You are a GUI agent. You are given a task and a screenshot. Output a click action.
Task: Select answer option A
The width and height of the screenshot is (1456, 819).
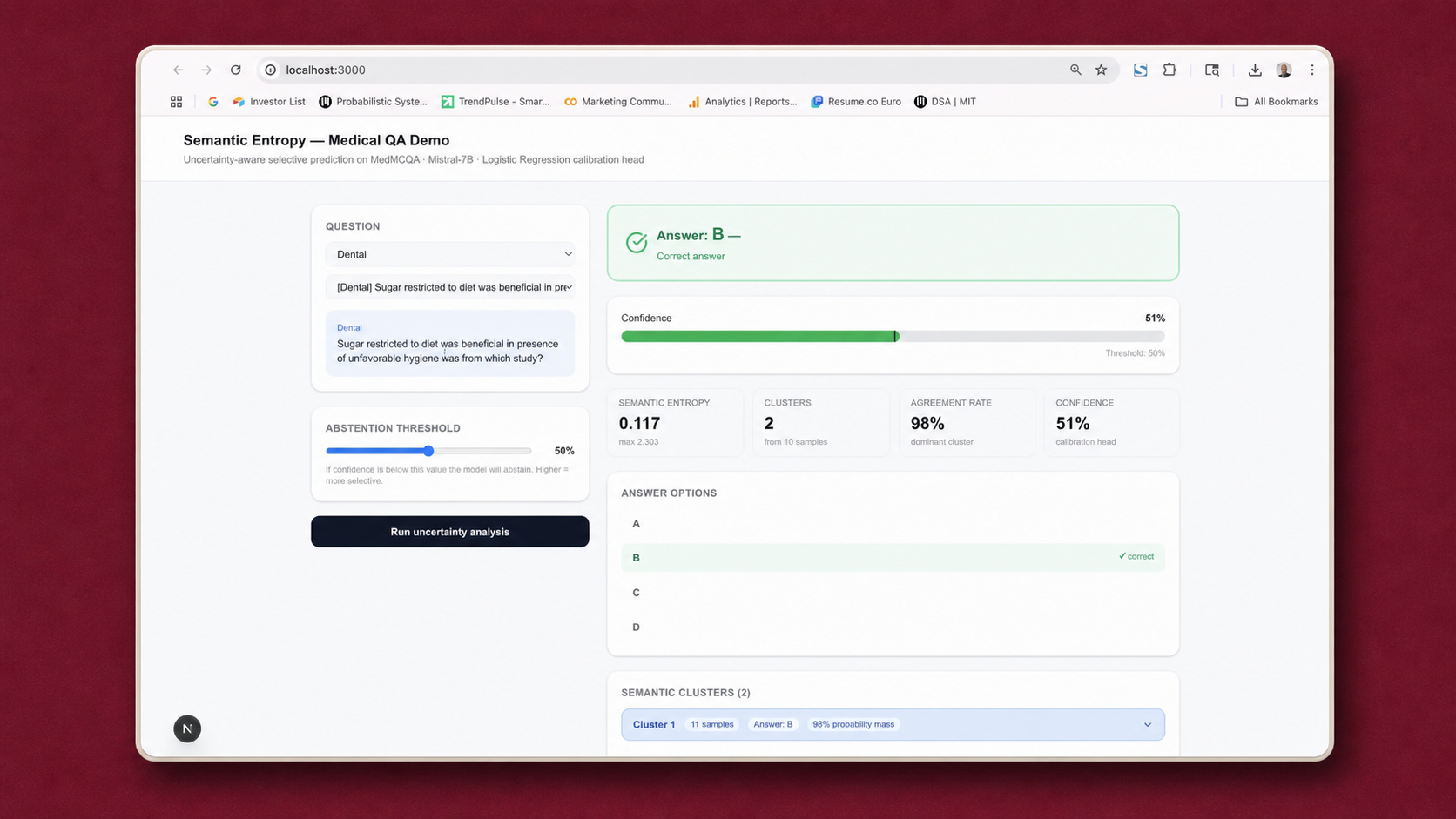893,523
